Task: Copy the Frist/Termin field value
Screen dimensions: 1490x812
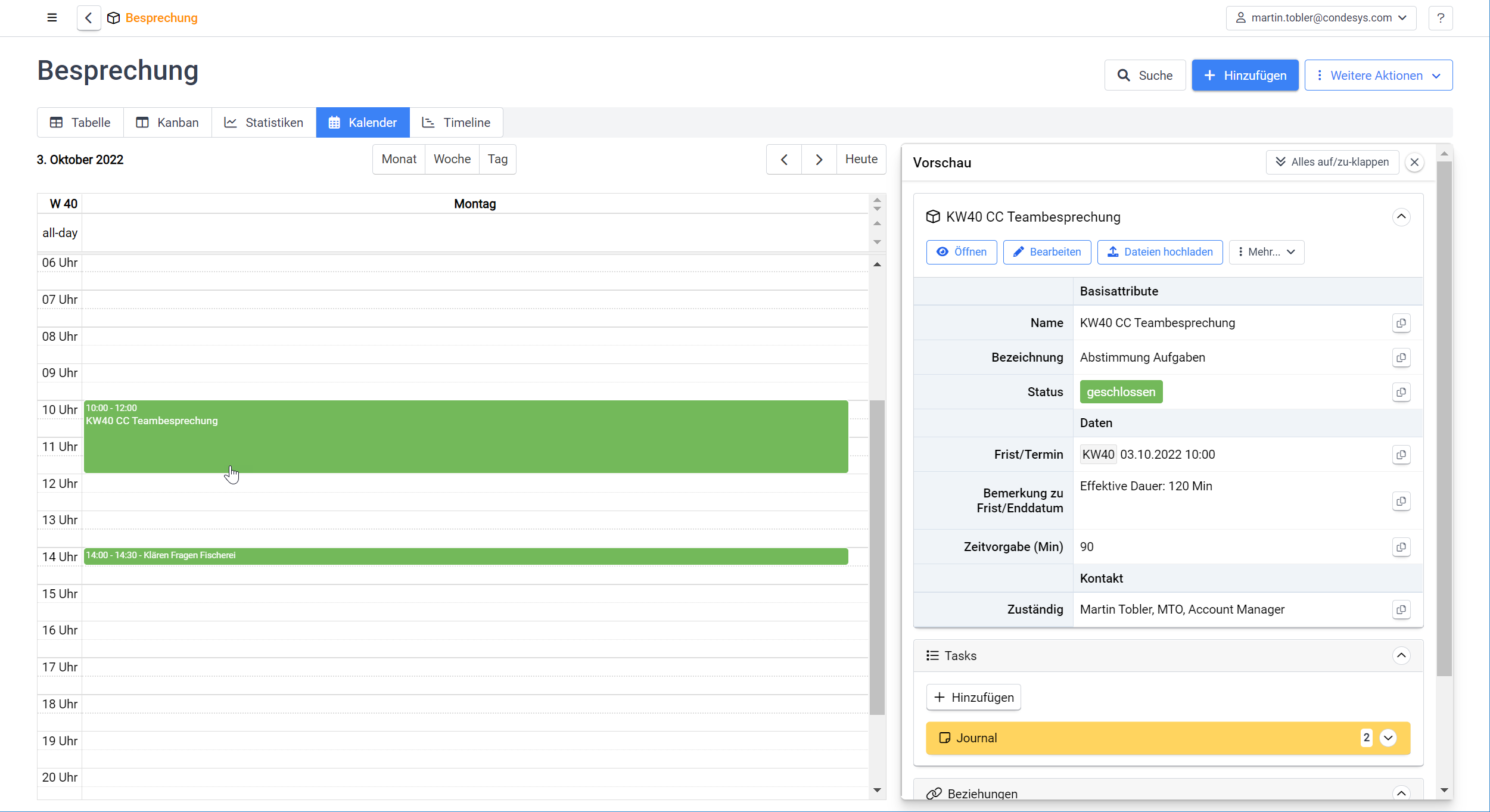Action: click(x=1401, y=455)
